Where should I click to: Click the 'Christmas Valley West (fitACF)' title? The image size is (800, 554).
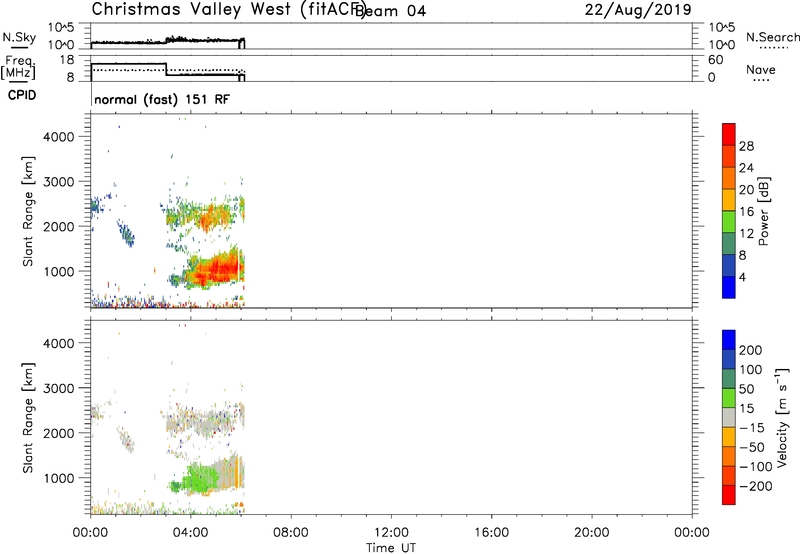228,10
